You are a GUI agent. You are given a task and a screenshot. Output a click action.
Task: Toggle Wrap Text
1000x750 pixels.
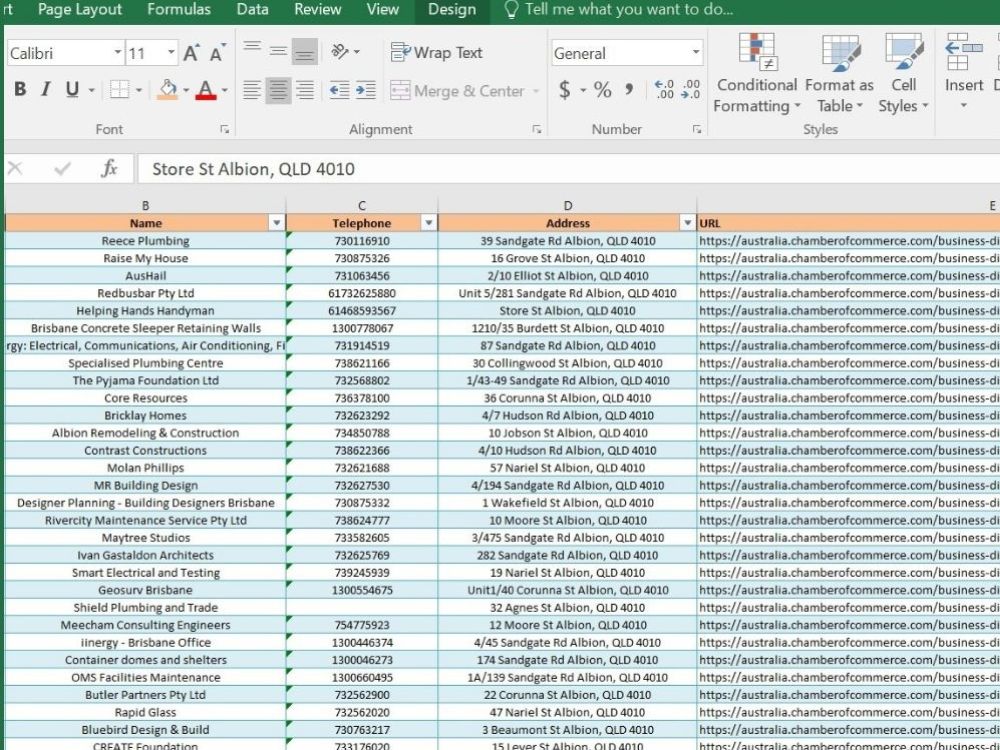[437, 52]
